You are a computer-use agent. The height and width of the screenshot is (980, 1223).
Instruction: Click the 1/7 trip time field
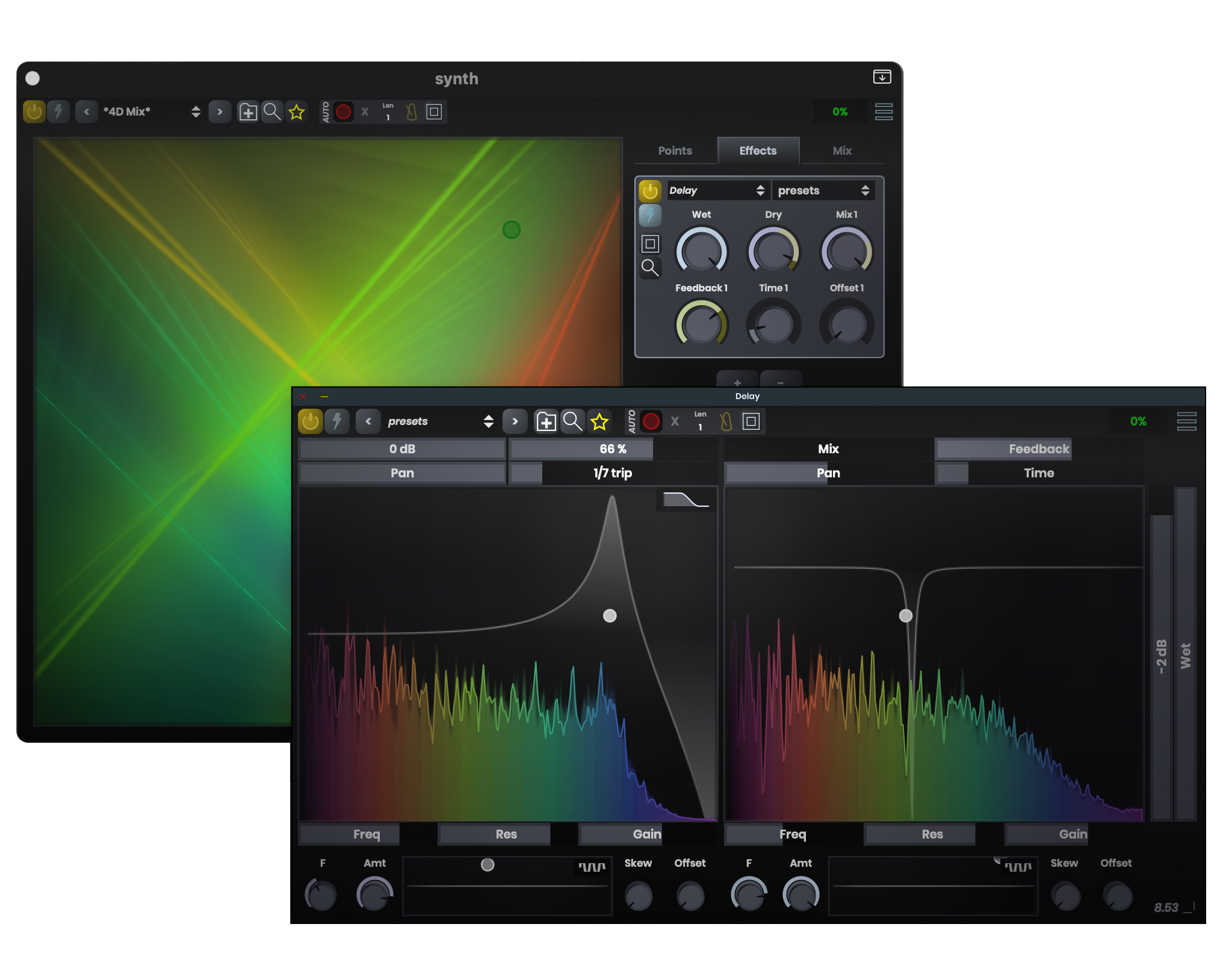[x=613, y=473]
